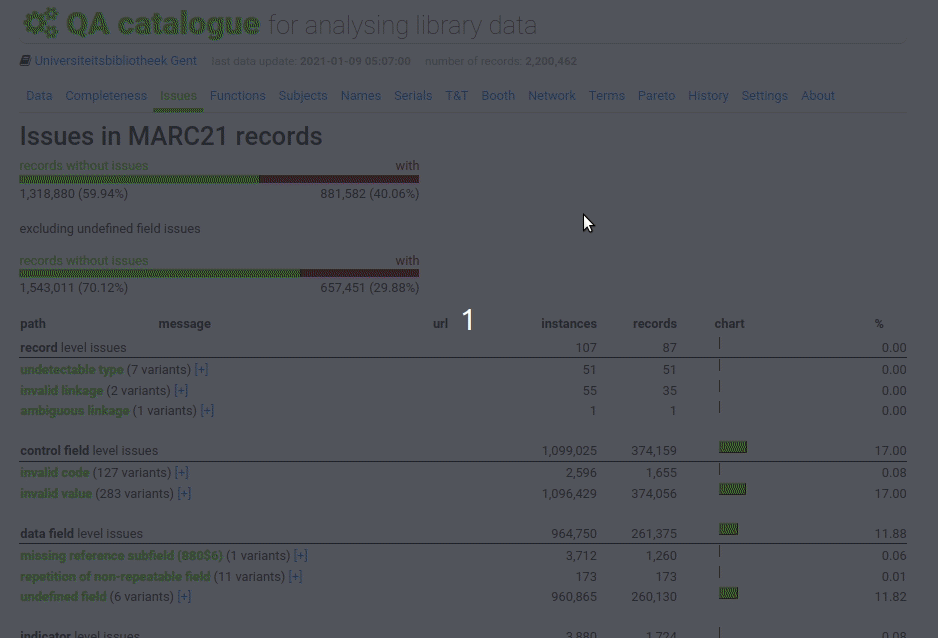Click the progress bar excluding undefined field issues
938x638 pixels.
[x=219, y=273]
